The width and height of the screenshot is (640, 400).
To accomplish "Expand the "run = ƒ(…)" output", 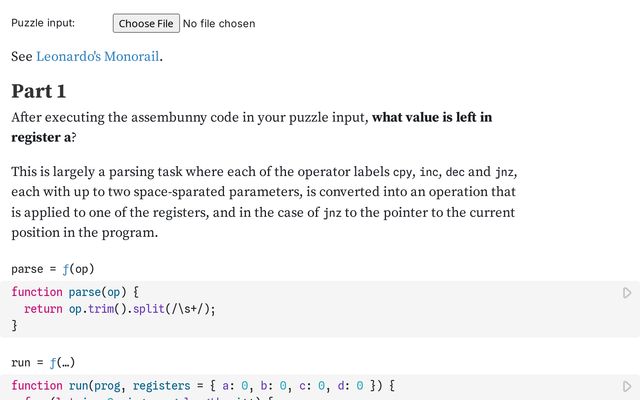I will (x=44, y=362).
